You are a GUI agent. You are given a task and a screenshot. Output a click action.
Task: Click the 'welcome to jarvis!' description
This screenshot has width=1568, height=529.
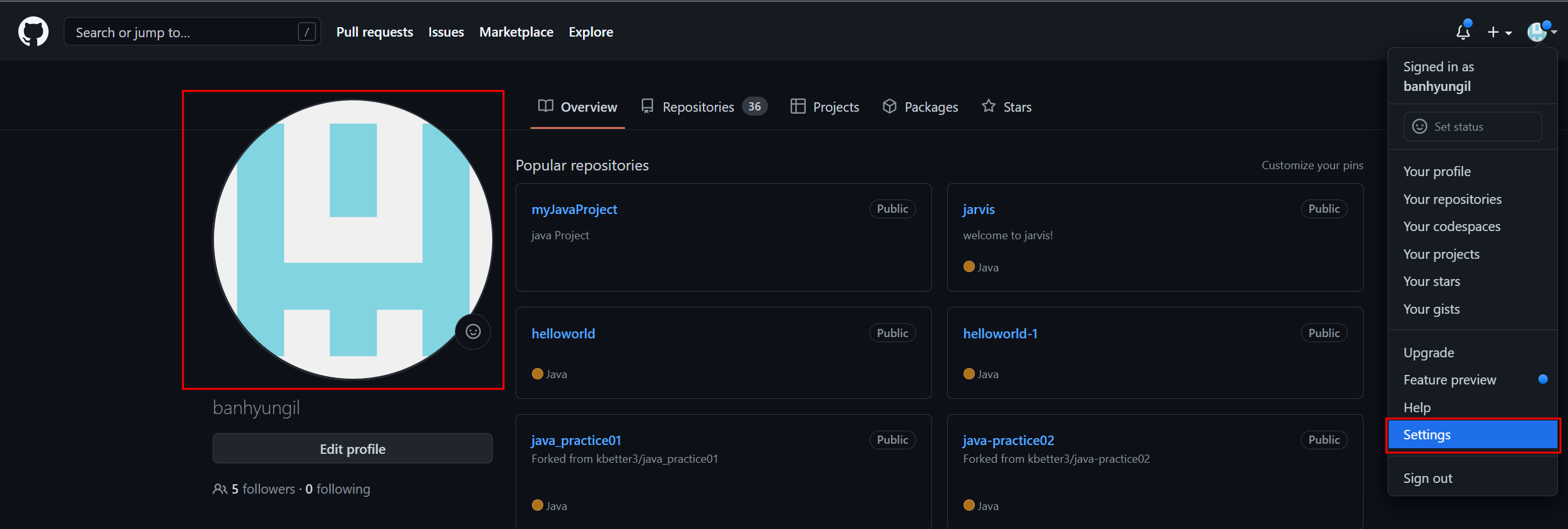(1008, 235)
